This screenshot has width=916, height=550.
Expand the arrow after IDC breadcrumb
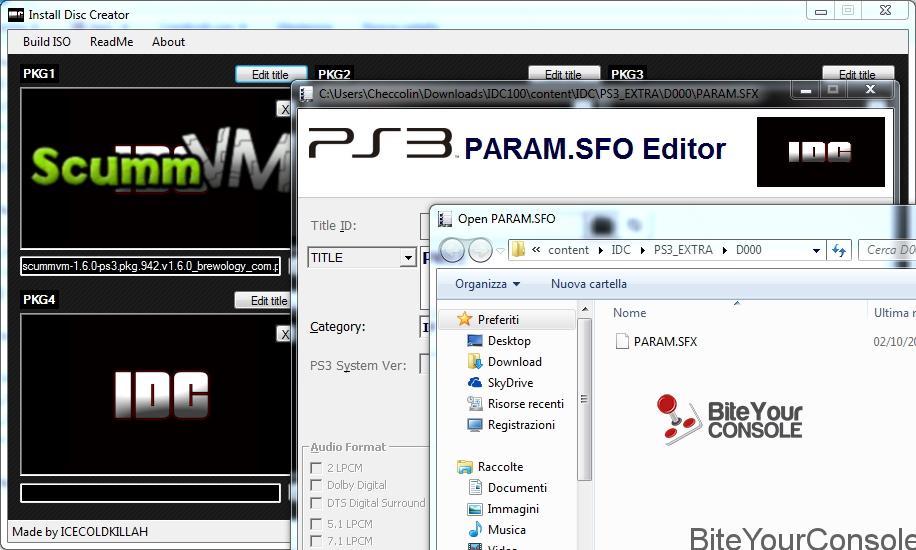[643, 250]
